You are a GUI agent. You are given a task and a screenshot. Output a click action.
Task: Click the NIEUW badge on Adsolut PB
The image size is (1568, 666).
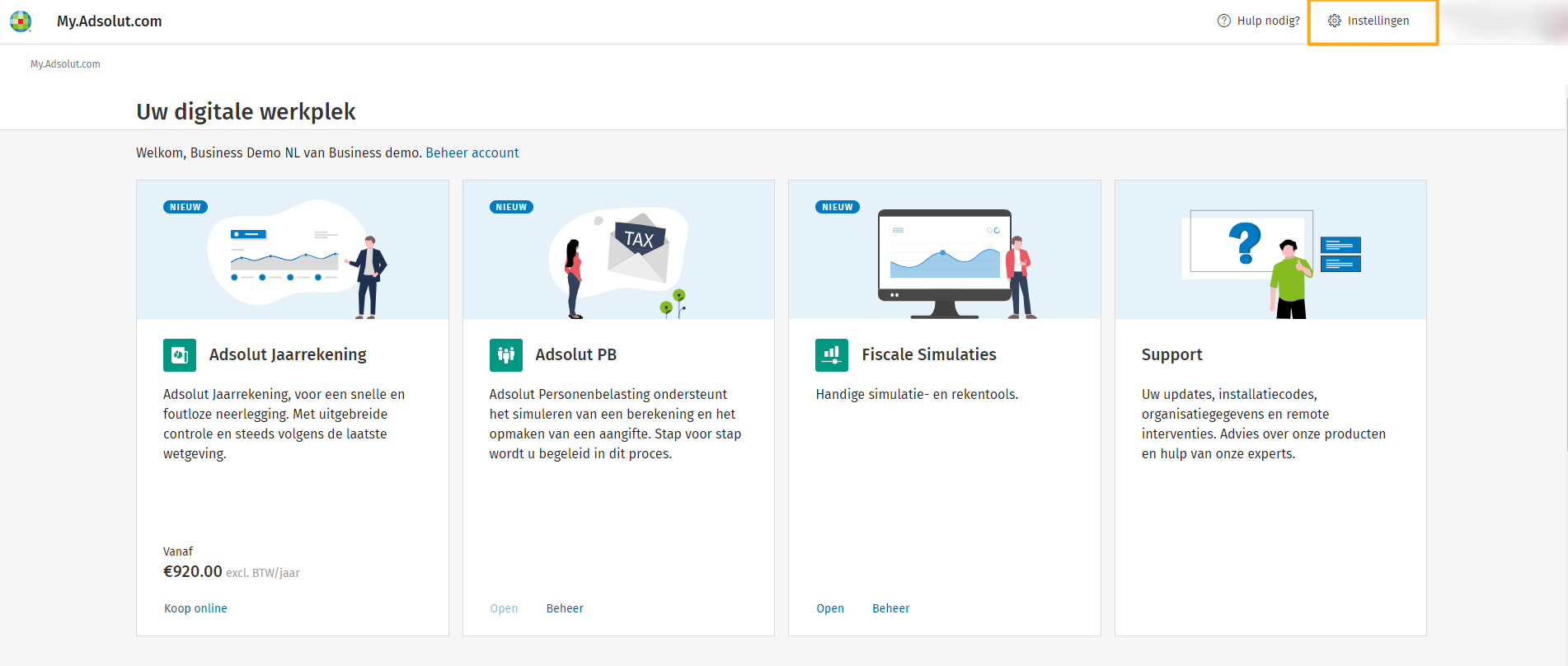pos(511,207)
